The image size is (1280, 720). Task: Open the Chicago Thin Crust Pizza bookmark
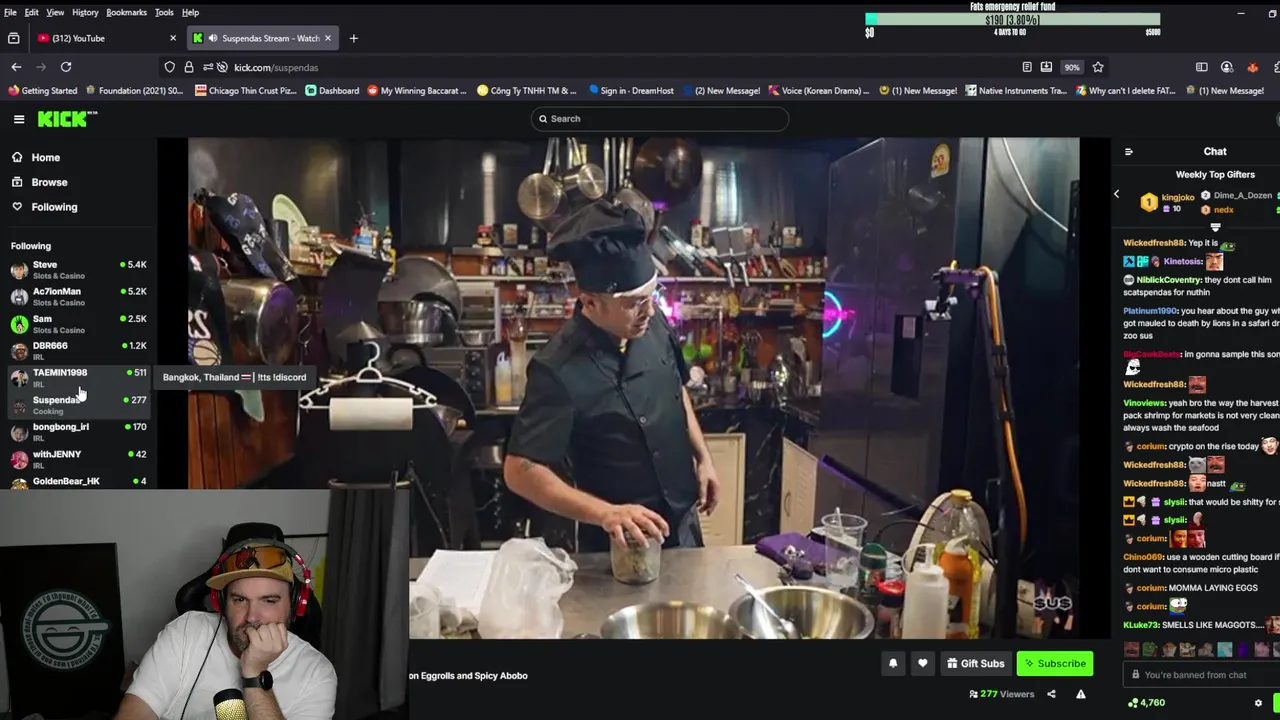[246, 90]
